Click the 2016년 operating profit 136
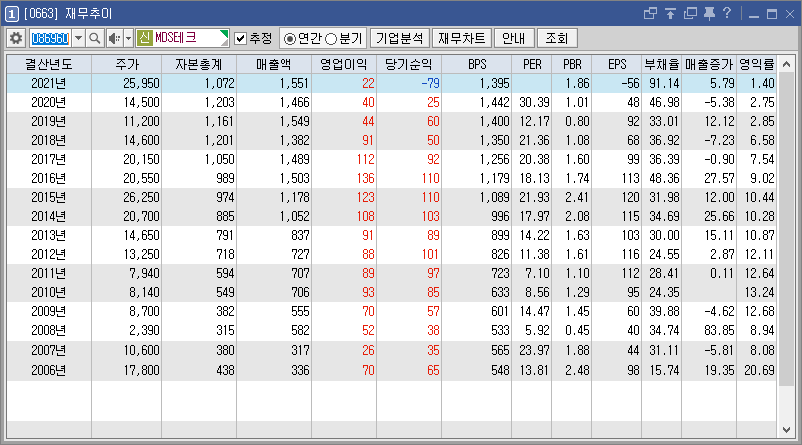This screenshot has height=445, width=802. (365, 178)
